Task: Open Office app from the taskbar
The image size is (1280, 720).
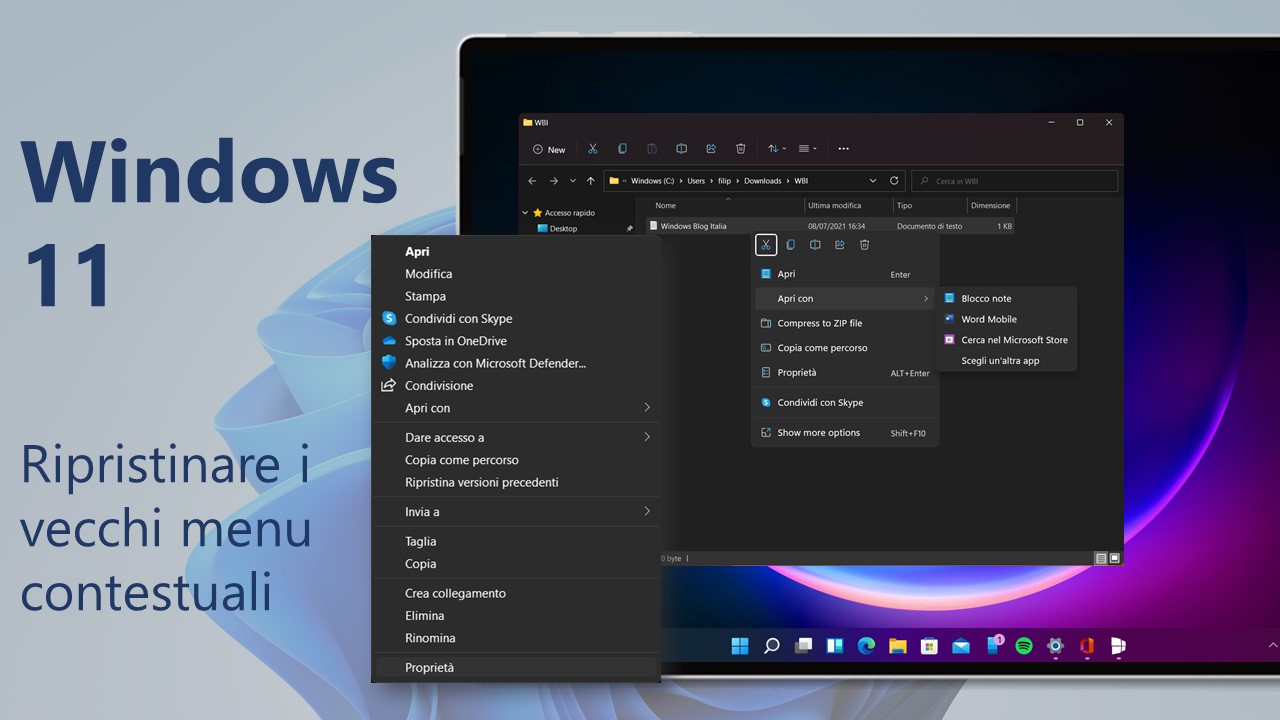Action: pos(1087,646)
